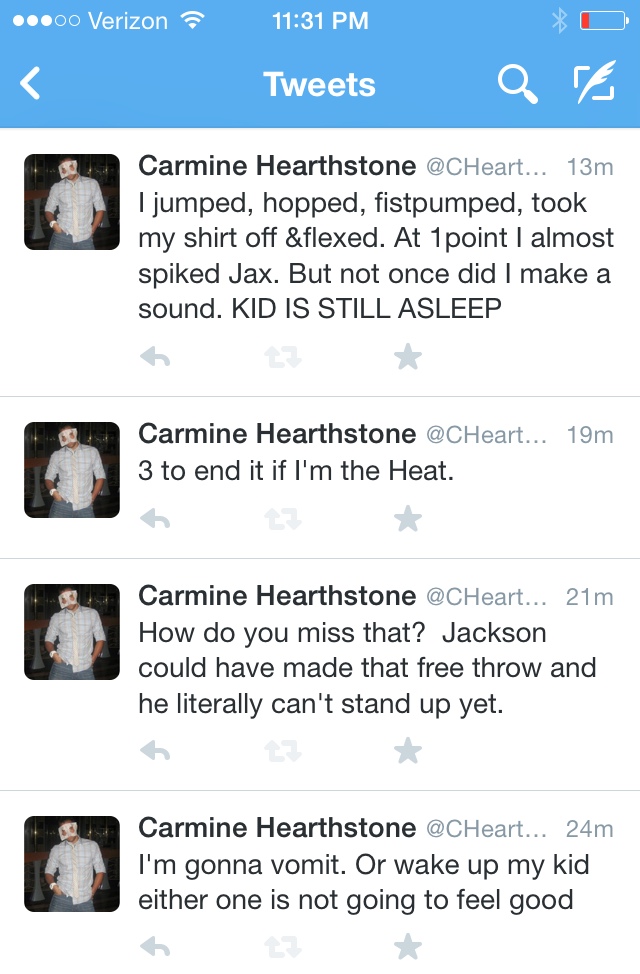Favorite the KID IS STILL ASLEEP tweet
Viewport: 640px width, 974px height.
tap(407, 357)
